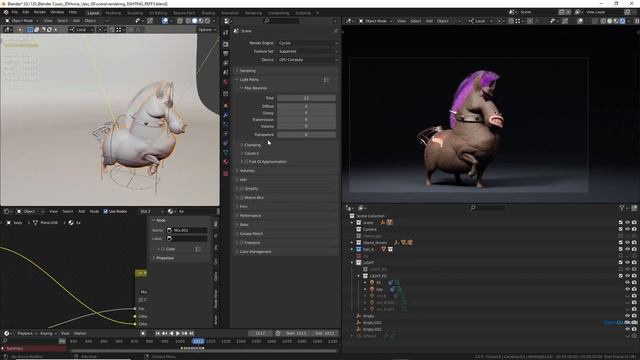Open the Edit menu

click(26, 12)
